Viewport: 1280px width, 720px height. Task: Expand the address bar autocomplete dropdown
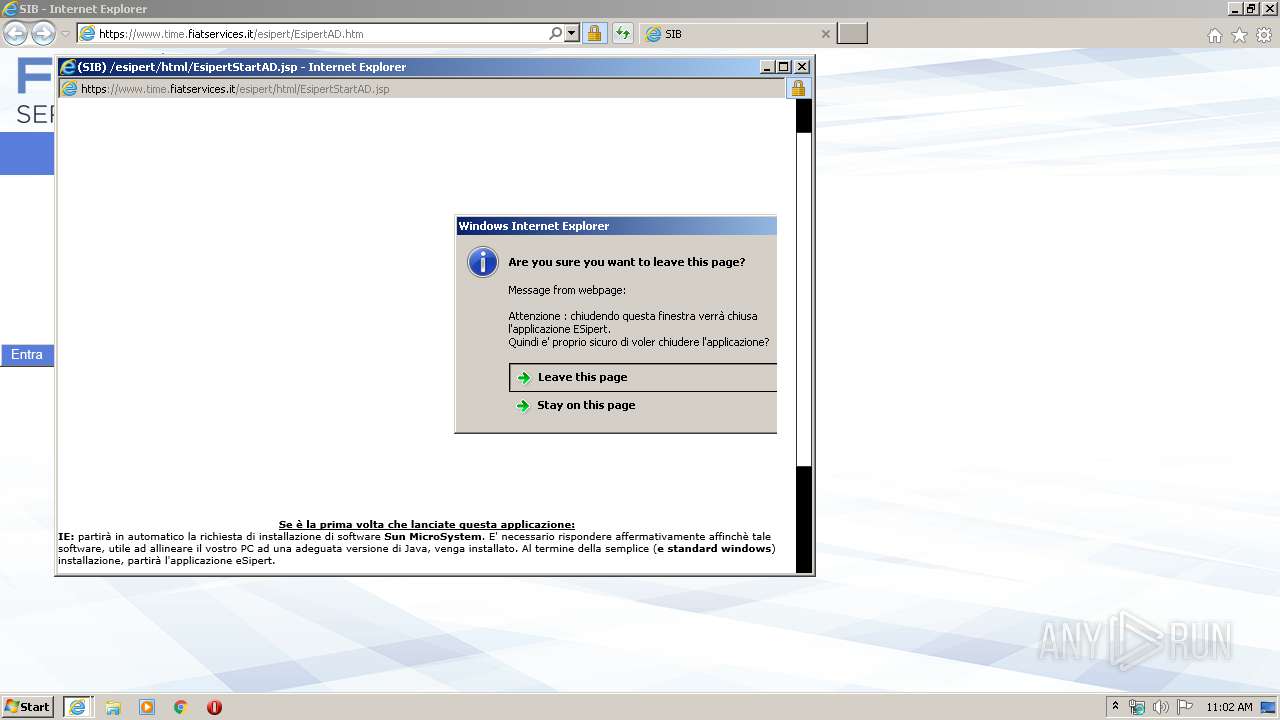(572, 33)
